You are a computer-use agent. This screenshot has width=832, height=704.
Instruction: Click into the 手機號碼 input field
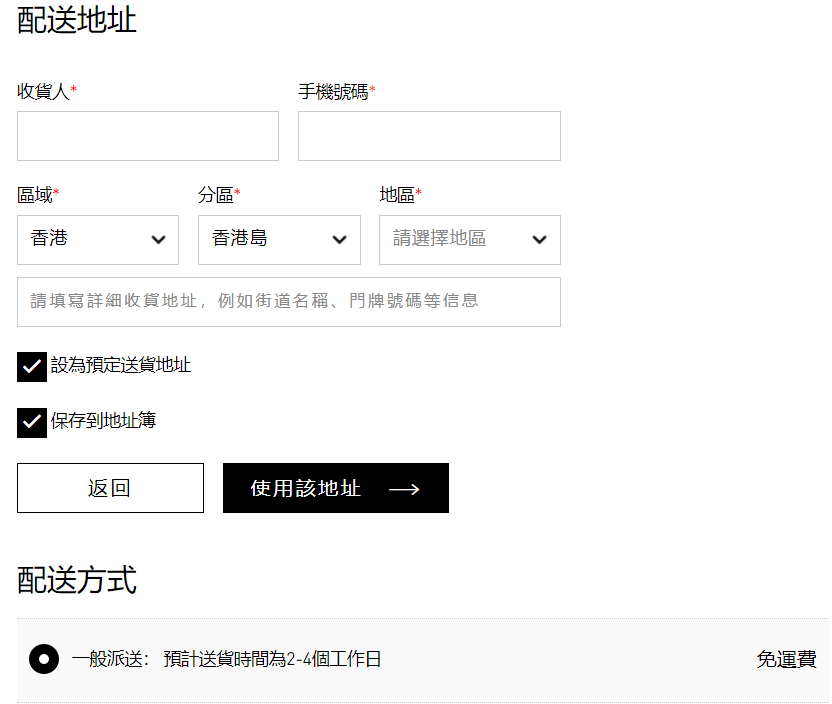click(x=429, y=136)
